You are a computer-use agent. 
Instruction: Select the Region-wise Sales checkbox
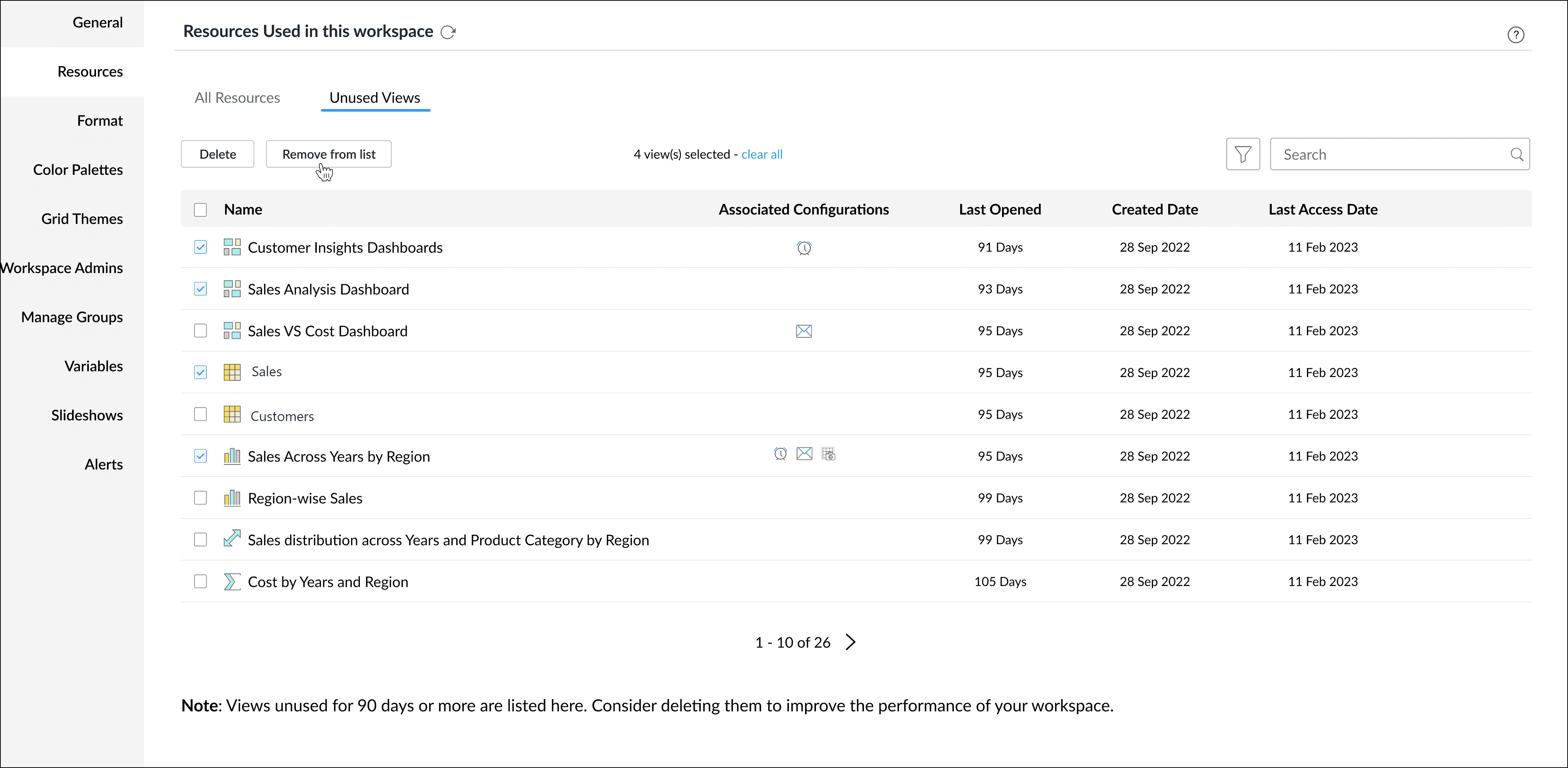point(200,498)
